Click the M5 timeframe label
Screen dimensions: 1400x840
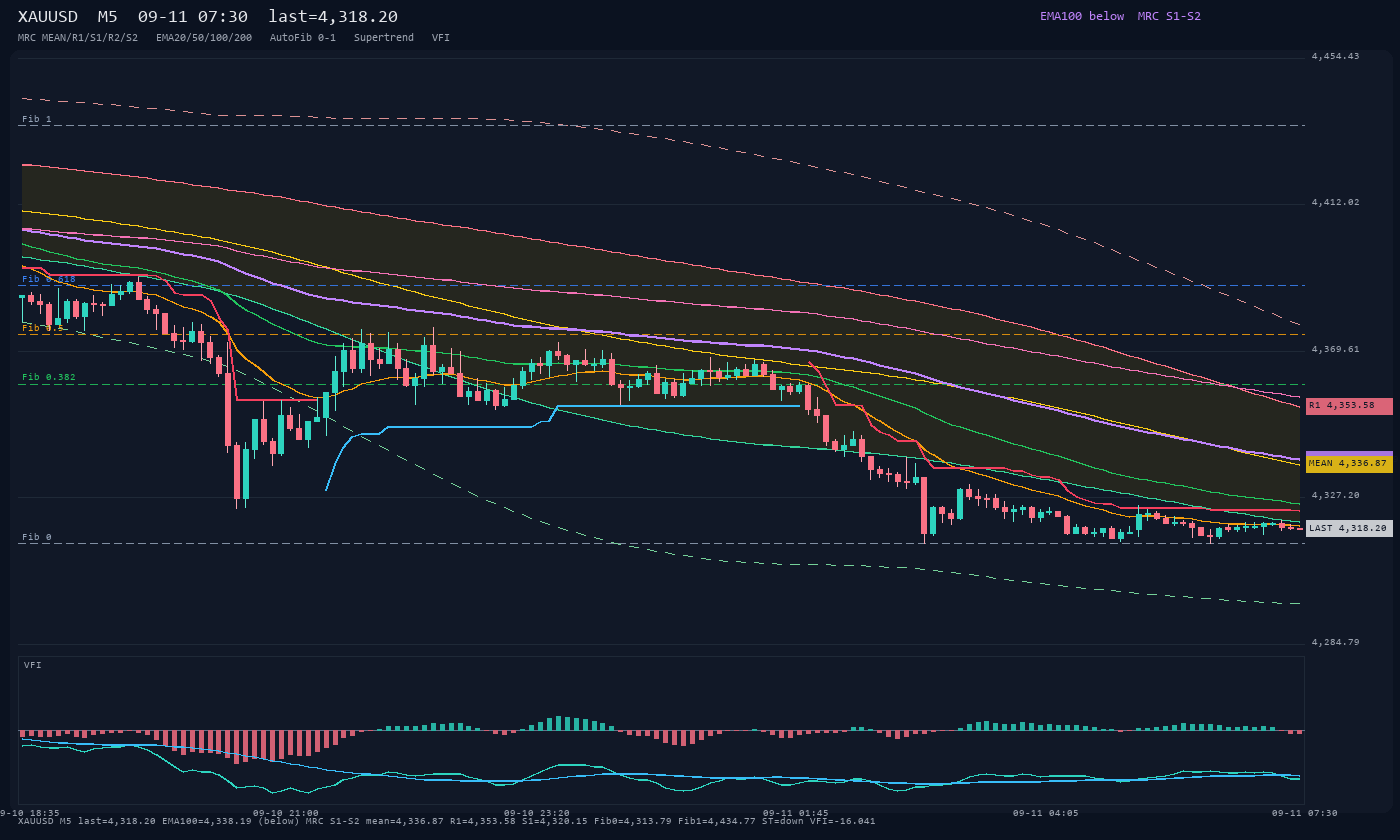tap(108, 17)
